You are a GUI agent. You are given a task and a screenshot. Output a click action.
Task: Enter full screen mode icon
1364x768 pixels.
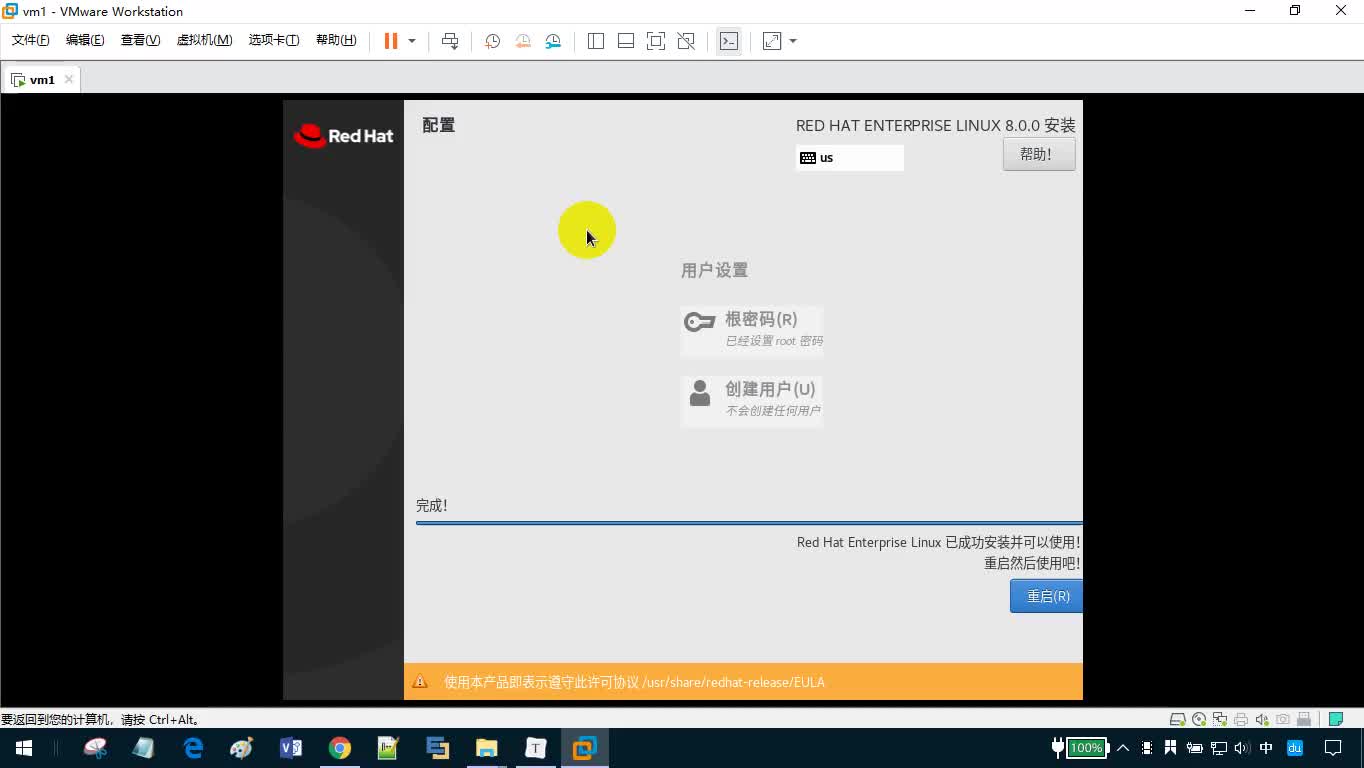[656, 41]
